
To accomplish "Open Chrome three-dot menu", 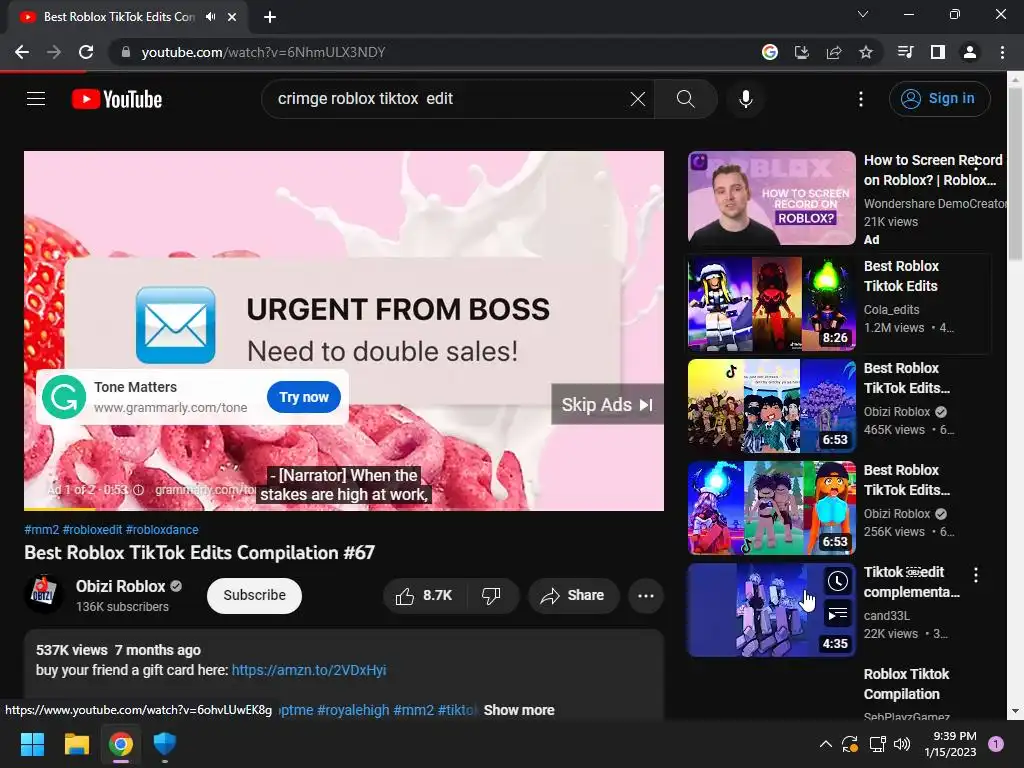I will click(x=1002, y=52).
